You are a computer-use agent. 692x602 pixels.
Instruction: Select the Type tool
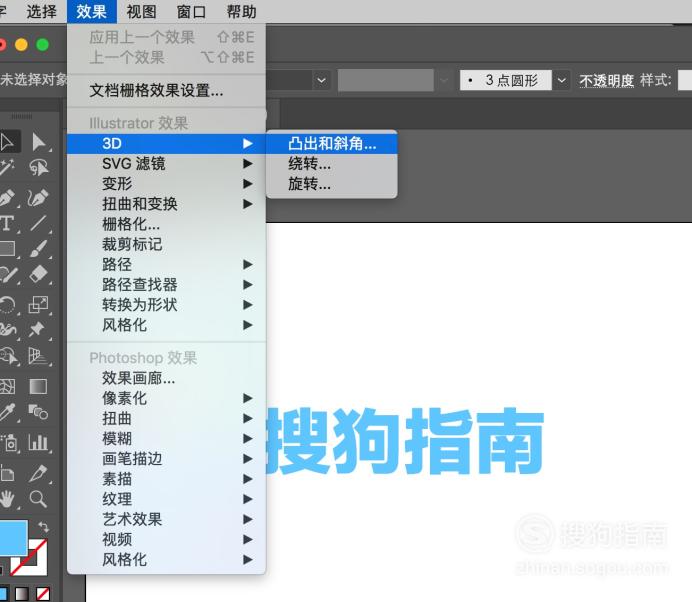(x=6, y=223)
